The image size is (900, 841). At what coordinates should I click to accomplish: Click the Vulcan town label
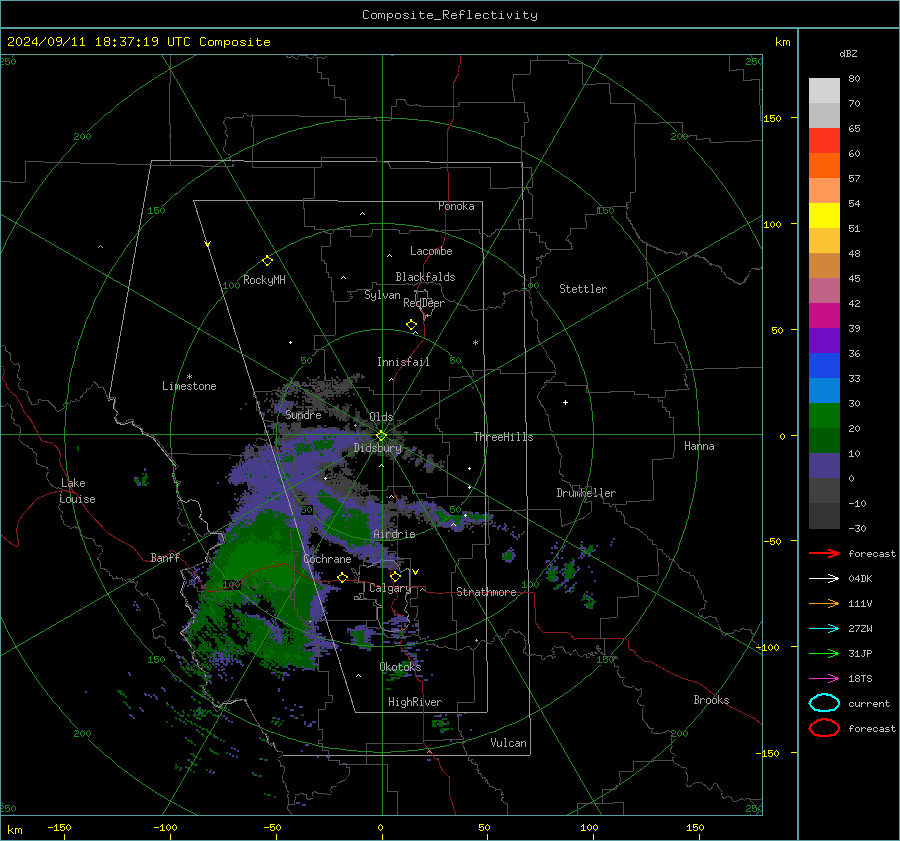click(x=508, y=743)
